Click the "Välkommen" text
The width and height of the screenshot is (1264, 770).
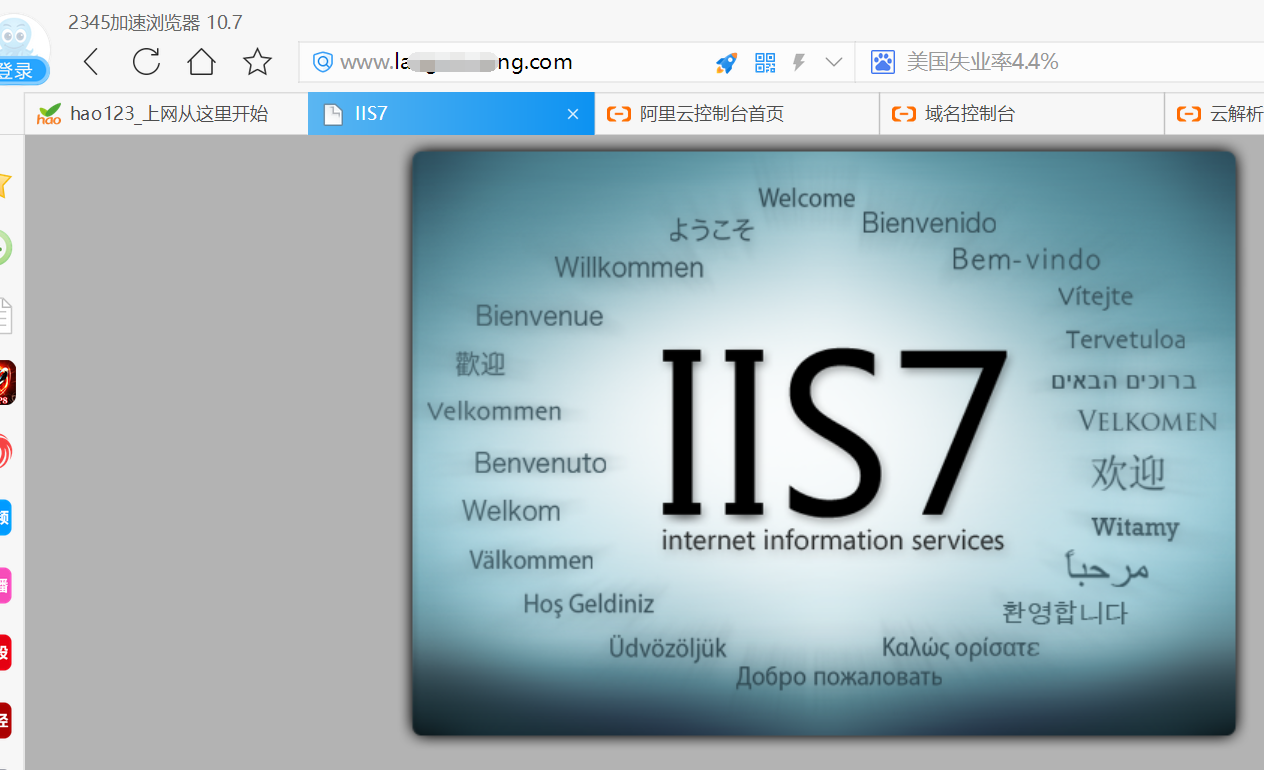point(531,560)
